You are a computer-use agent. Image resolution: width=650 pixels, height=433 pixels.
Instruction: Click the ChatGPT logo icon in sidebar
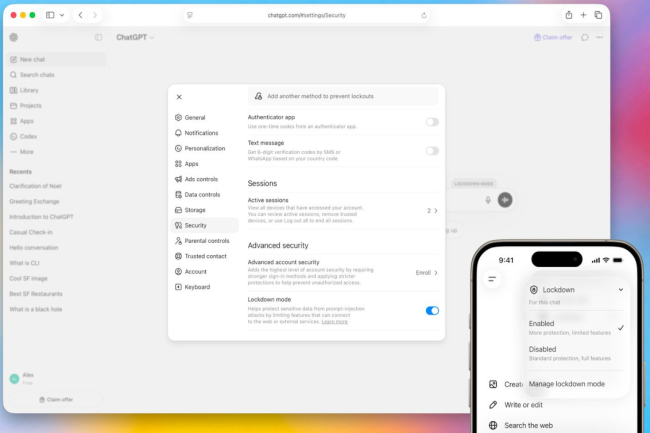click(14, 37)
